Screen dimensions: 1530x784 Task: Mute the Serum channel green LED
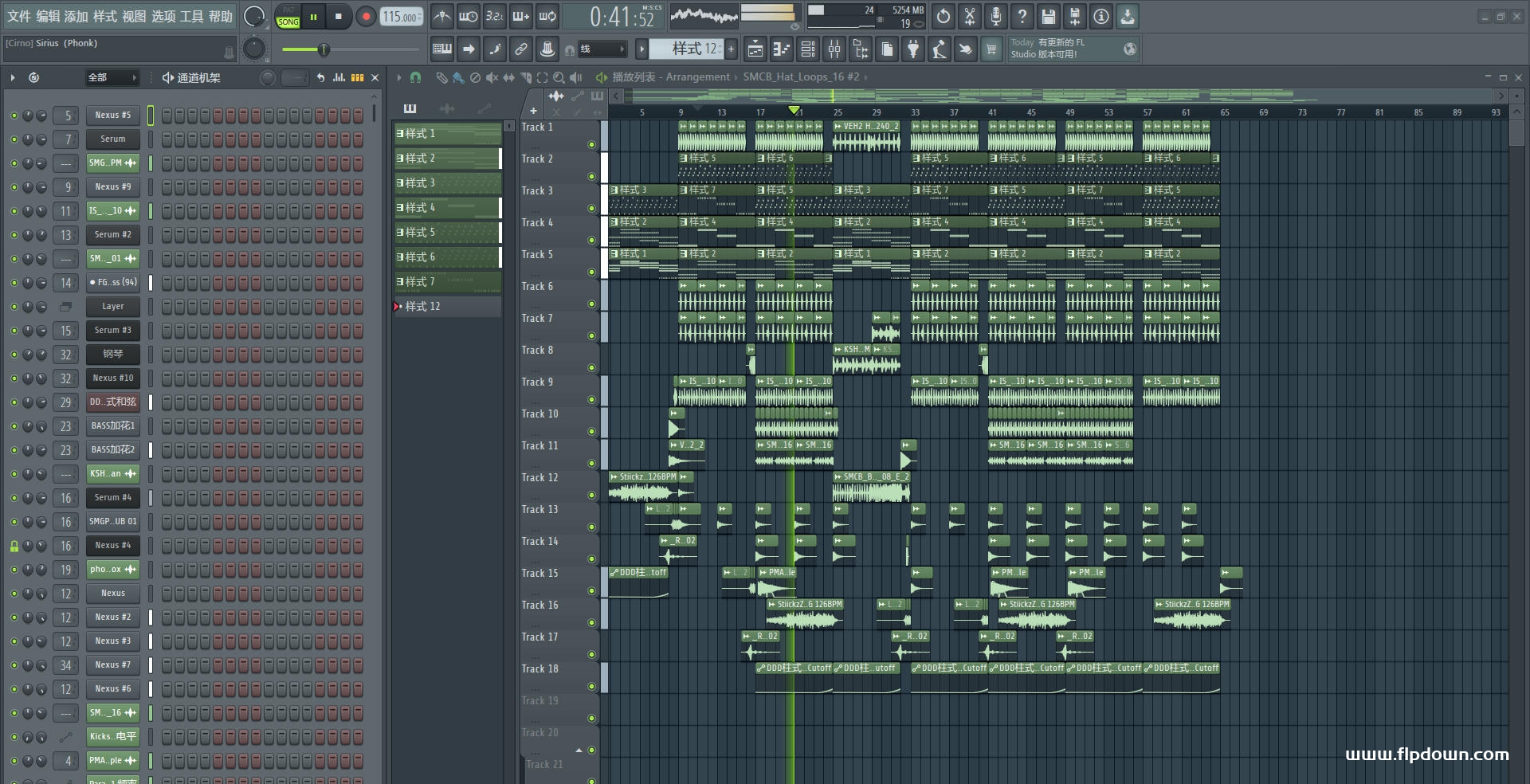14,139
